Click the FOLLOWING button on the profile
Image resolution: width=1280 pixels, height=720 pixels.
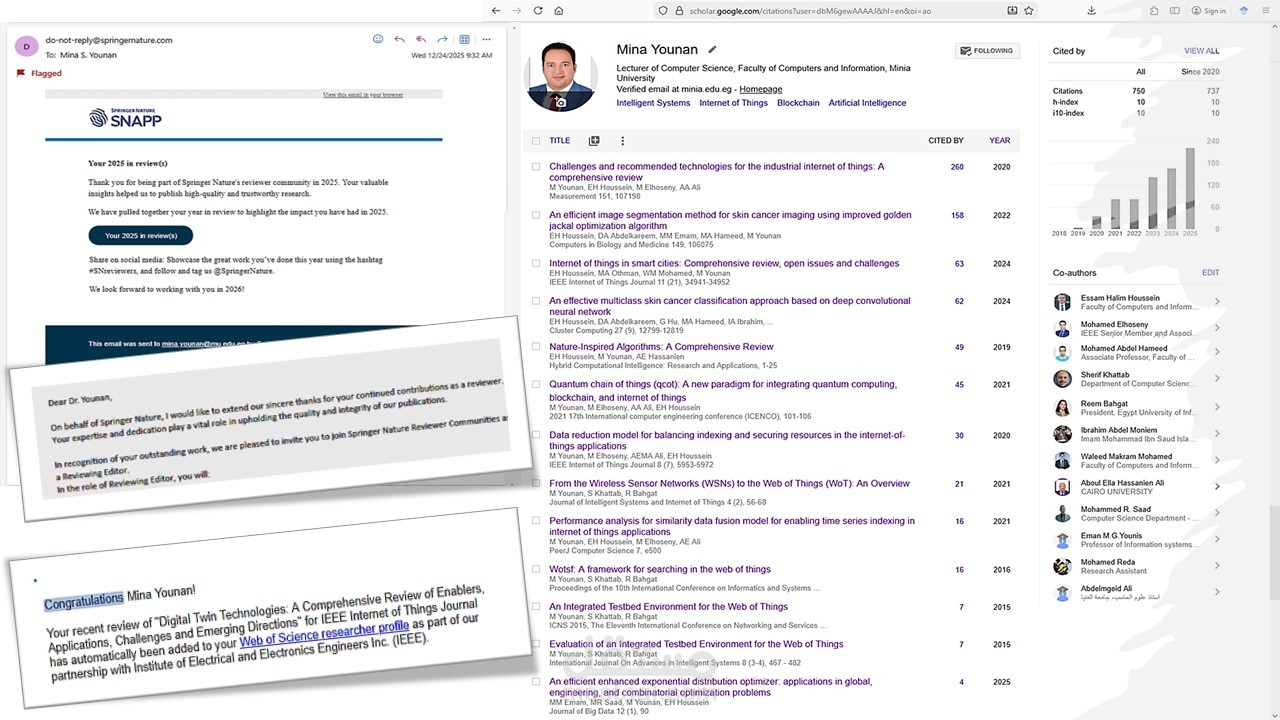987,51
